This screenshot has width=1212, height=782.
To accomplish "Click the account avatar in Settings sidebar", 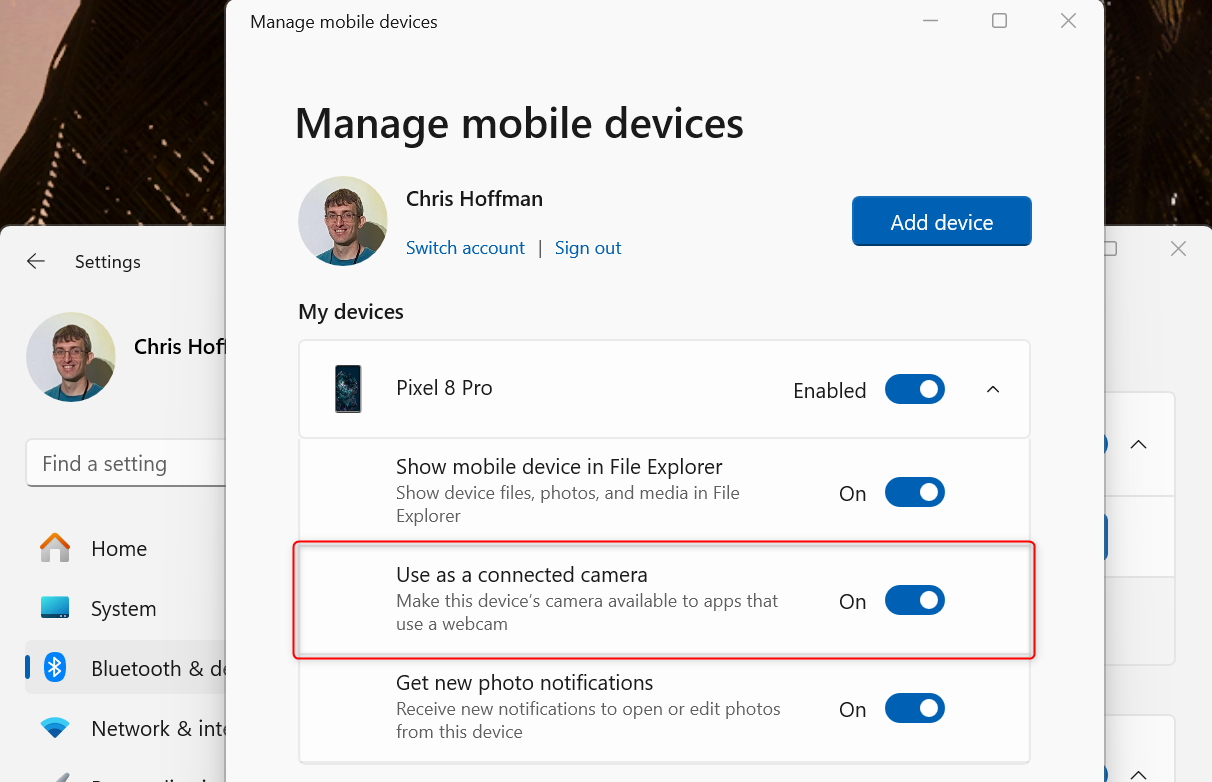I will point(71,356).
